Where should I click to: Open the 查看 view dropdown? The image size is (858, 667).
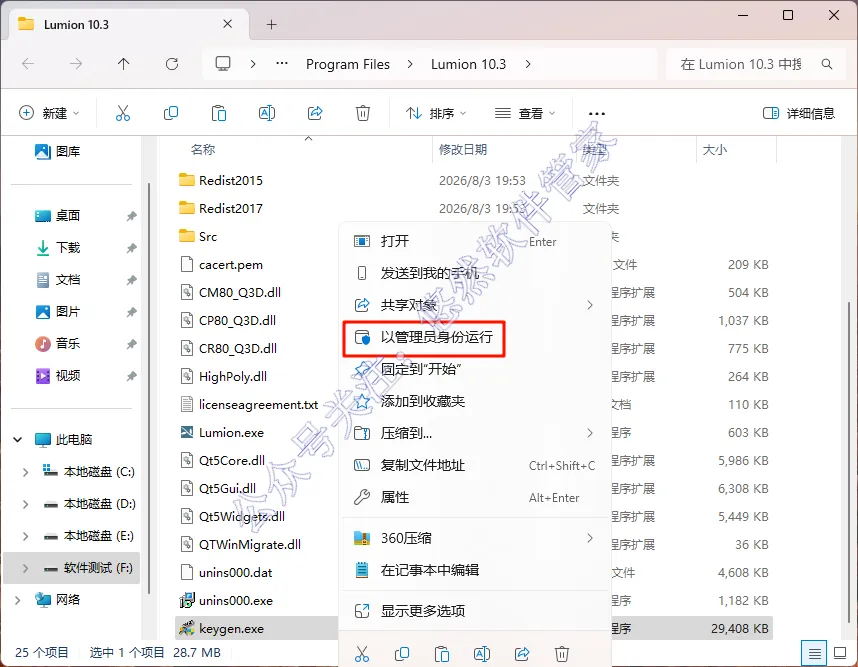tap(525, 113)
